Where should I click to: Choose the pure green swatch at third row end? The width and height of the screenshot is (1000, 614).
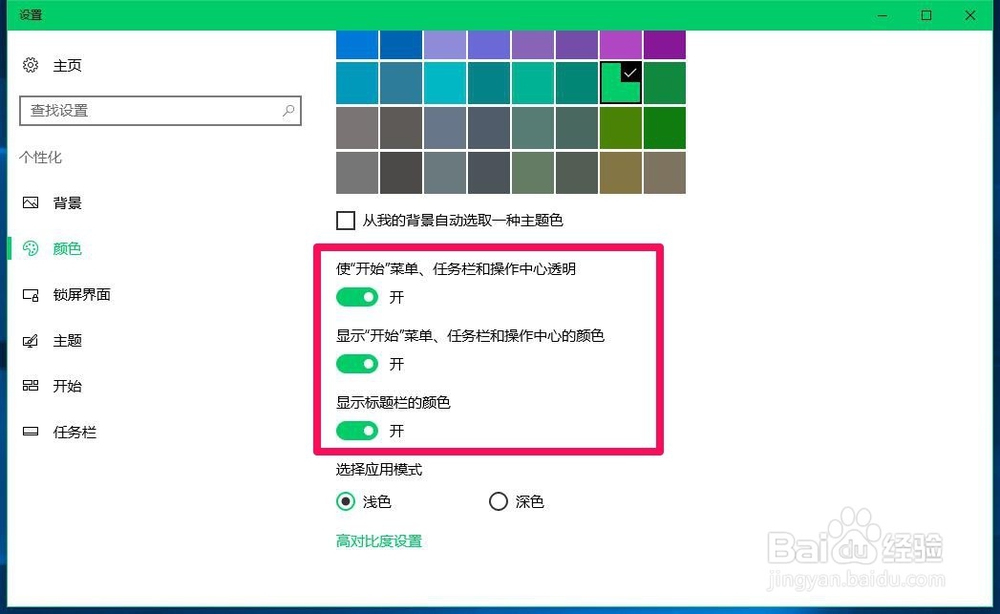coord(665,128)
